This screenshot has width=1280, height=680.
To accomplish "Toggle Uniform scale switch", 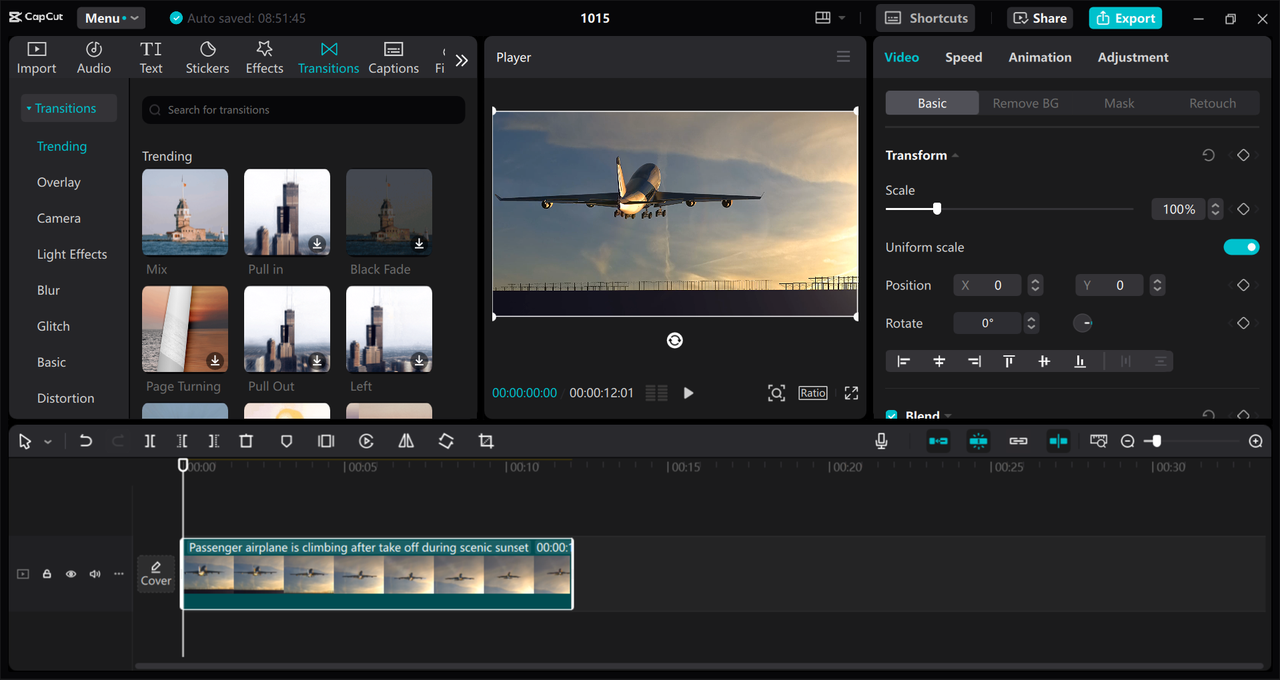I will (x=1241, y=247).
